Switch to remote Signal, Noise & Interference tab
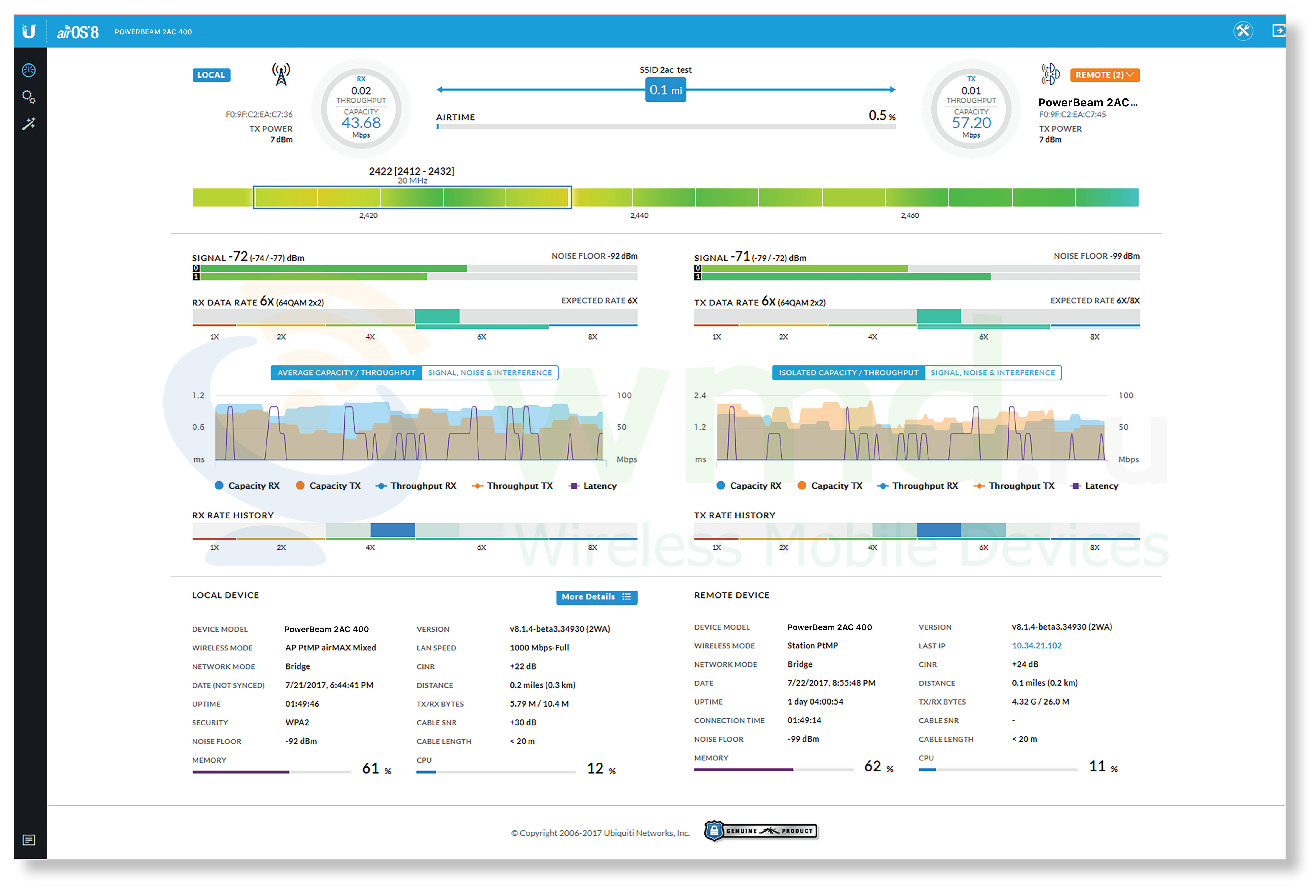The height and width of the screenshot is (886, 1316). 993,373
